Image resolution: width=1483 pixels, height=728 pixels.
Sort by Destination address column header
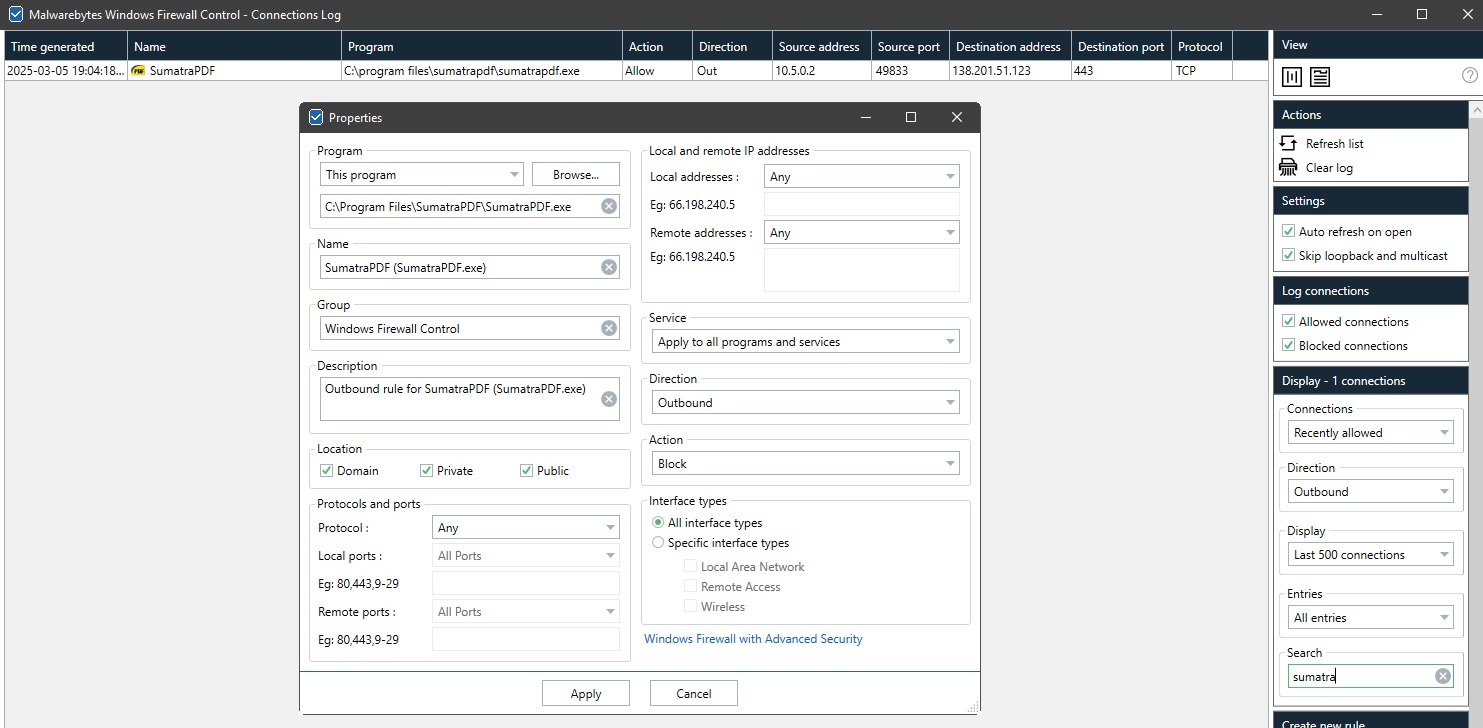(1010, 46)
